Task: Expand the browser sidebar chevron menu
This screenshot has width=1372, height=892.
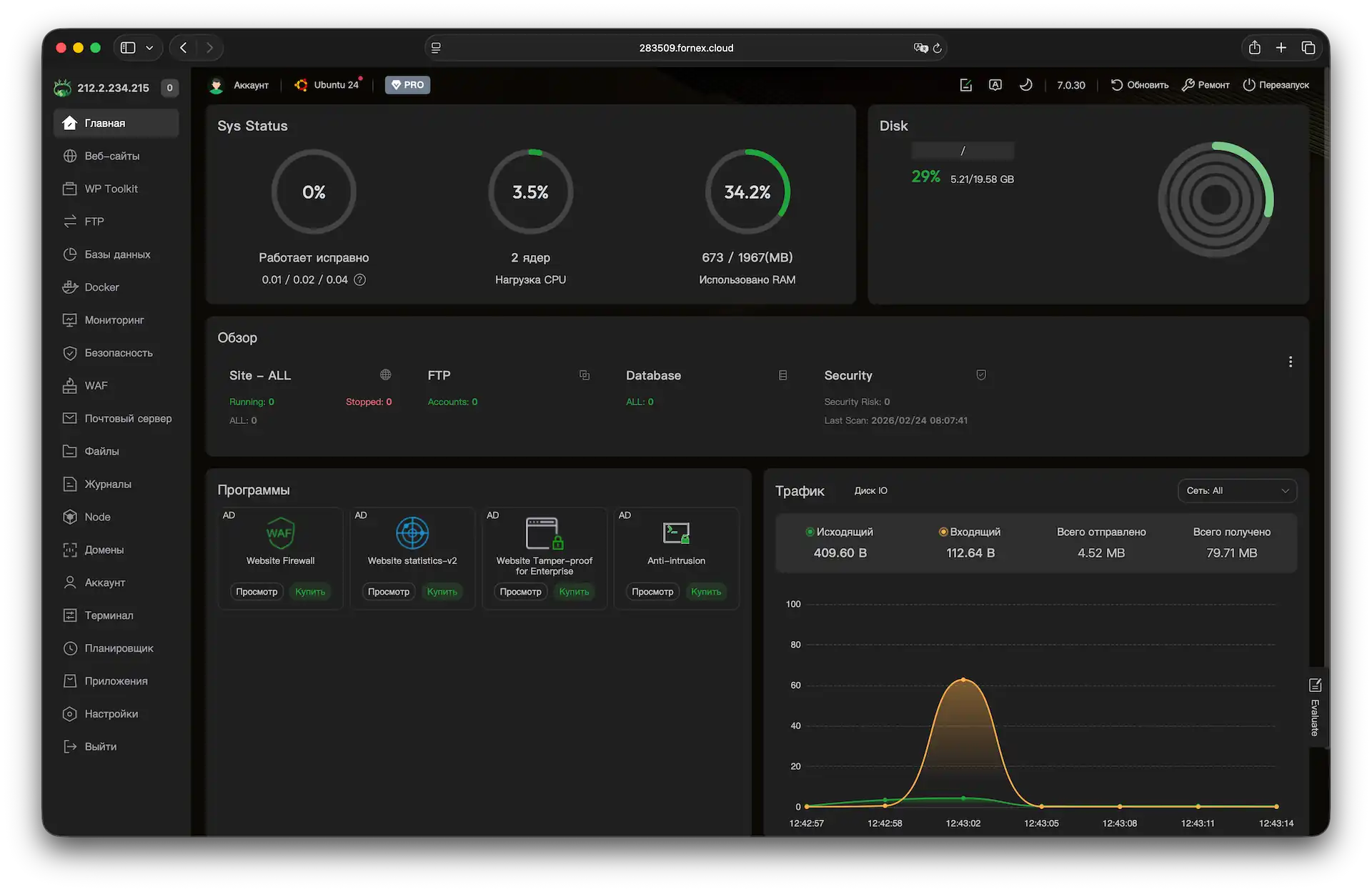Action: (149, 48)
